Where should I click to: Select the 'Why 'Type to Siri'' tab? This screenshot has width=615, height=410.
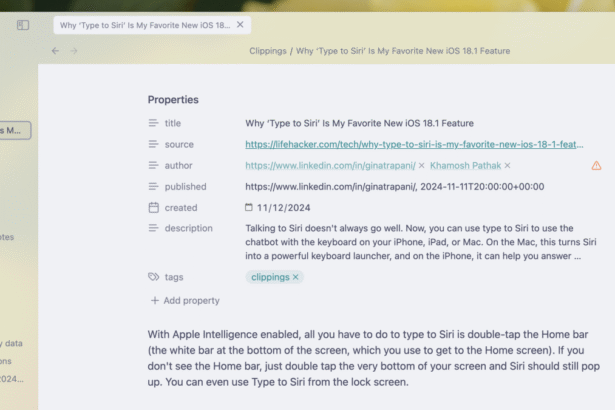[152, 25]
